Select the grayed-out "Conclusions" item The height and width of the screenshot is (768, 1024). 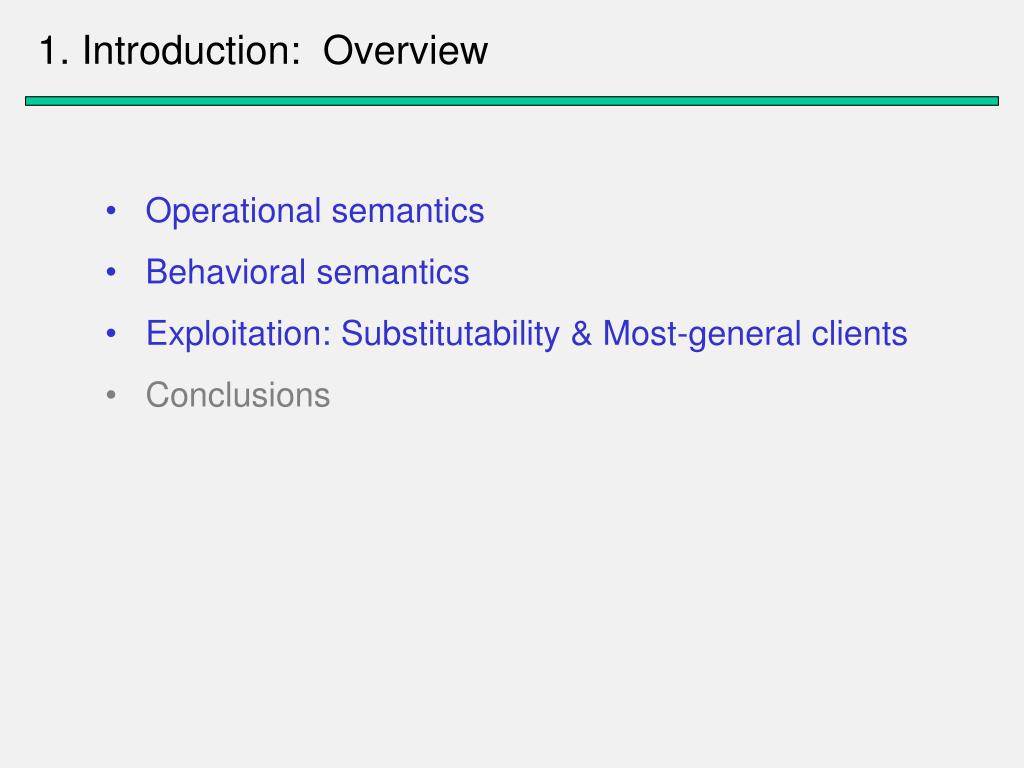click(238, 395)
